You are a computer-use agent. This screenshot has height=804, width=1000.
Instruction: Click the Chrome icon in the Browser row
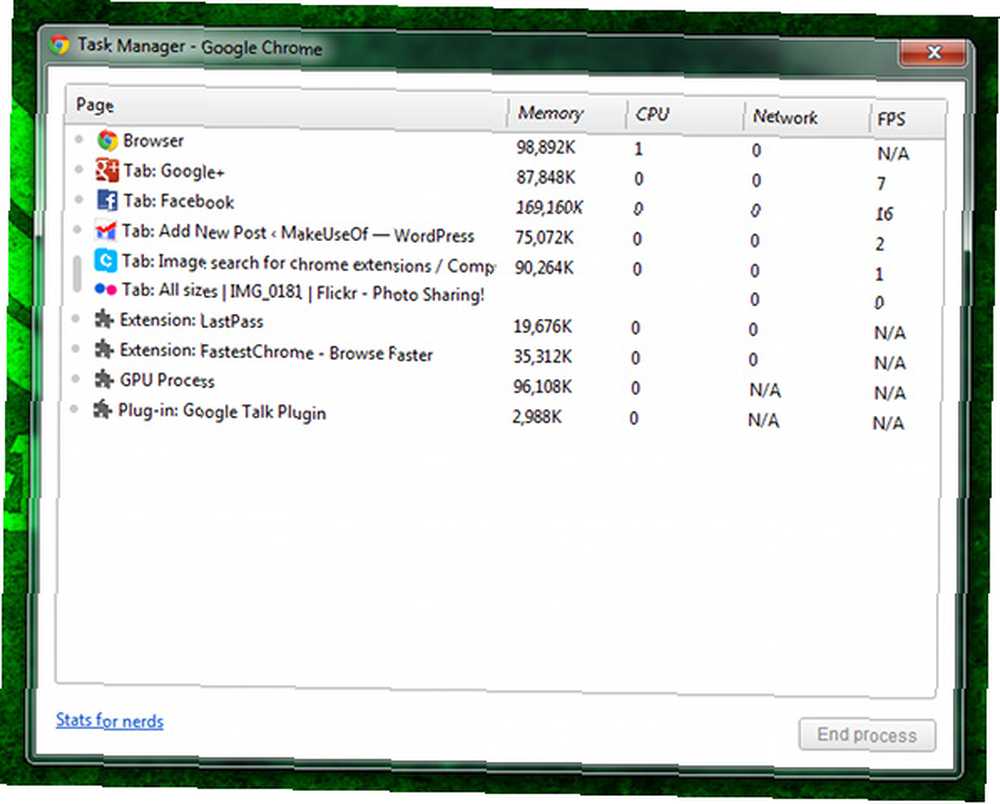[107, 140]
